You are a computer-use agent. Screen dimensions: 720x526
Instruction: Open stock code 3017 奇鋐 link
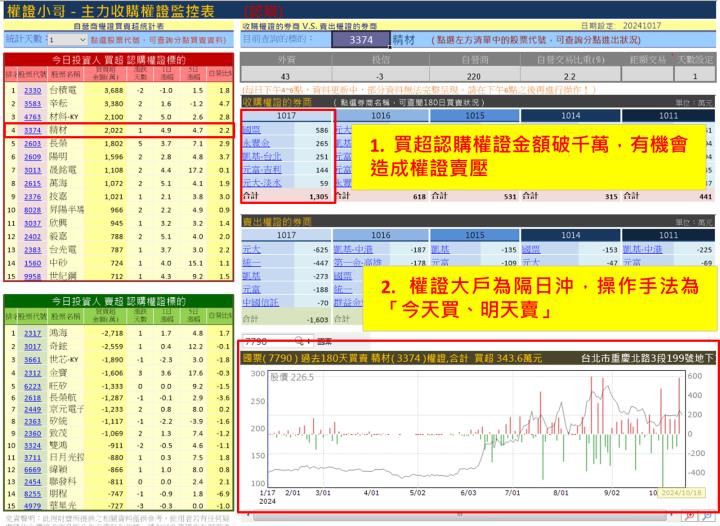(x=33, y=347)
